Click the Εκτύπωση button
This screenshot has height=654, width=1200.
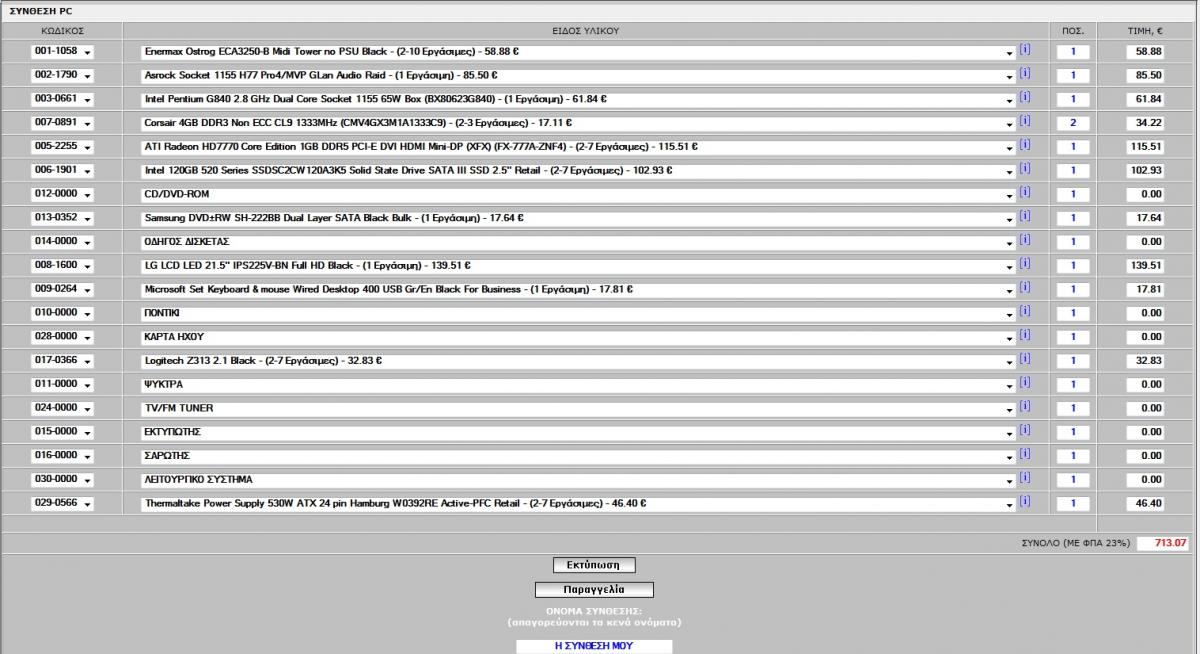[594, 566]
